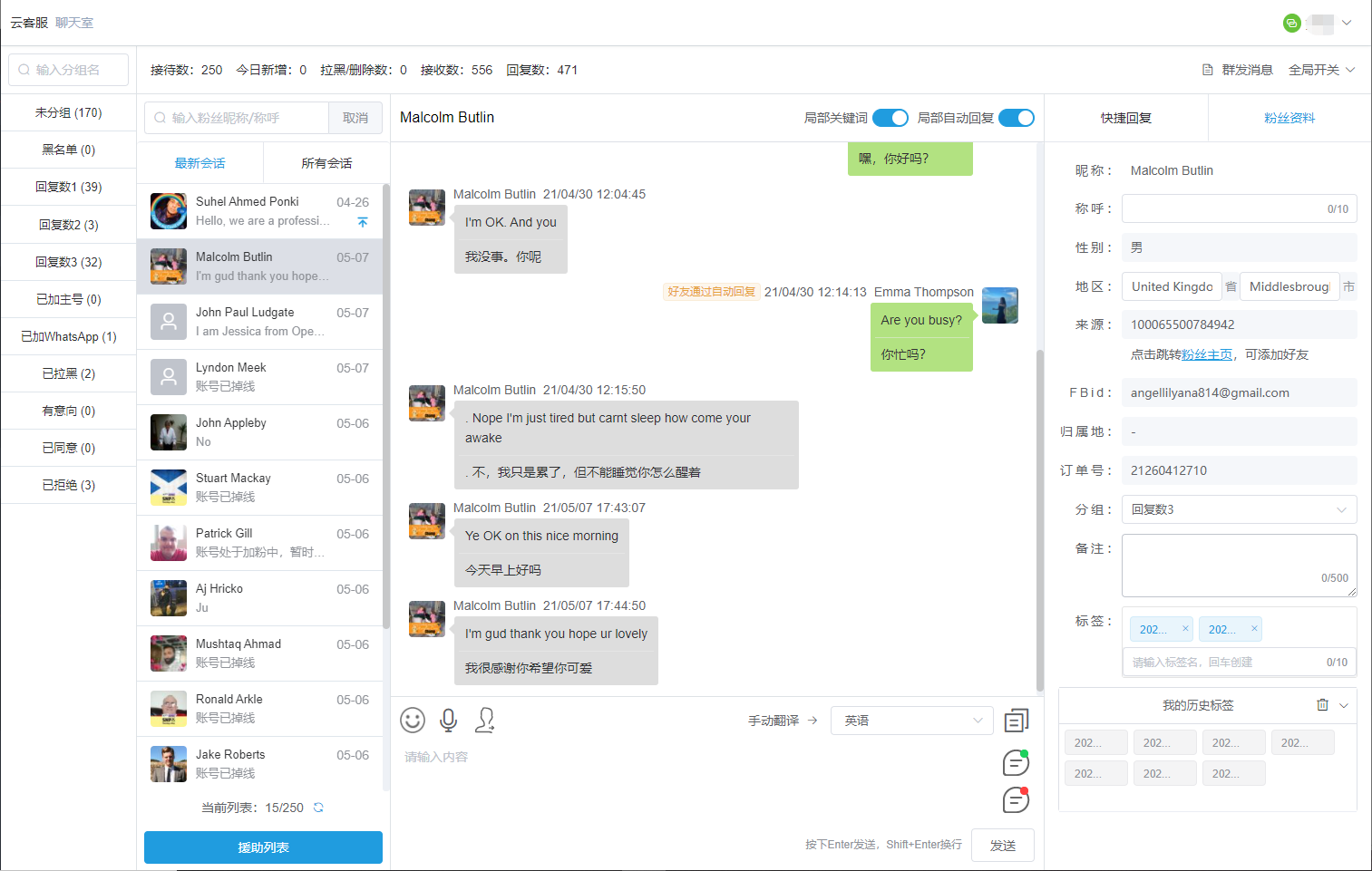This screenshot has width=1372, height=871.
Task: Open Lyndon Meek conversation
Action: coord(259,377)
